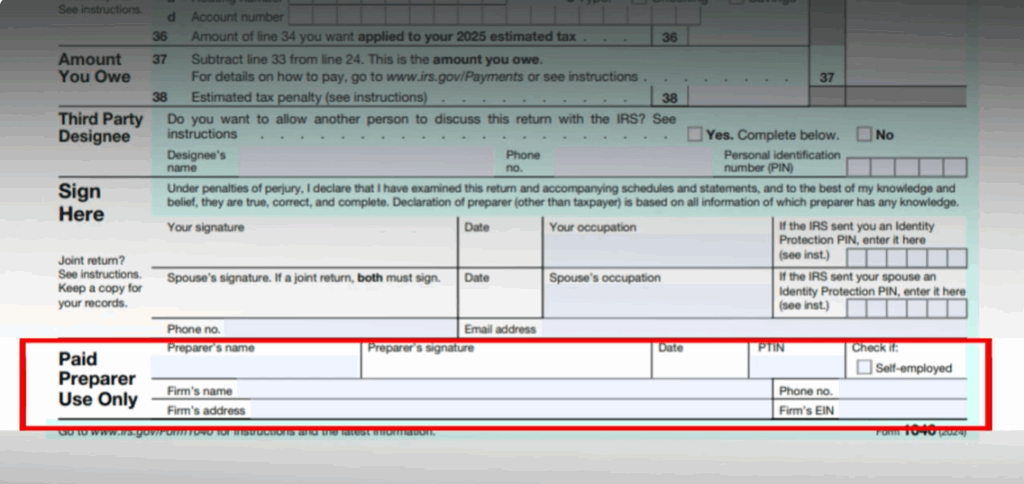Click the Your occupation field

point(657,251)
